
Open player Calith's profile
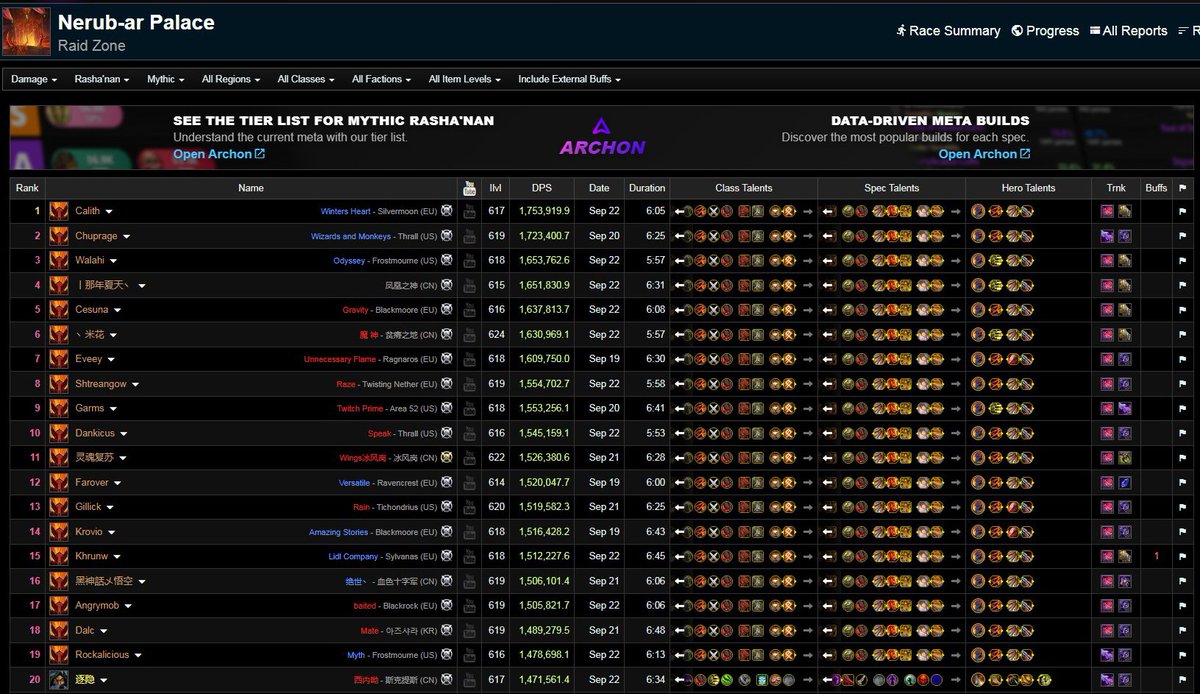pyautogui.click(x=87, y=211)
